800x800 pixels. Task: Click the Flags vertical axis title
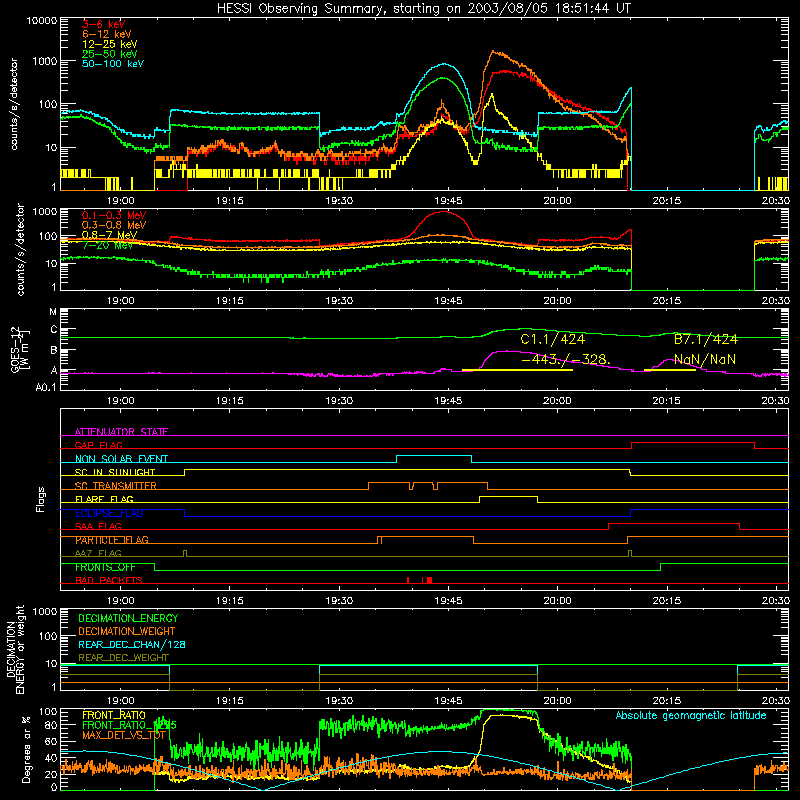[x=41, y=499]
